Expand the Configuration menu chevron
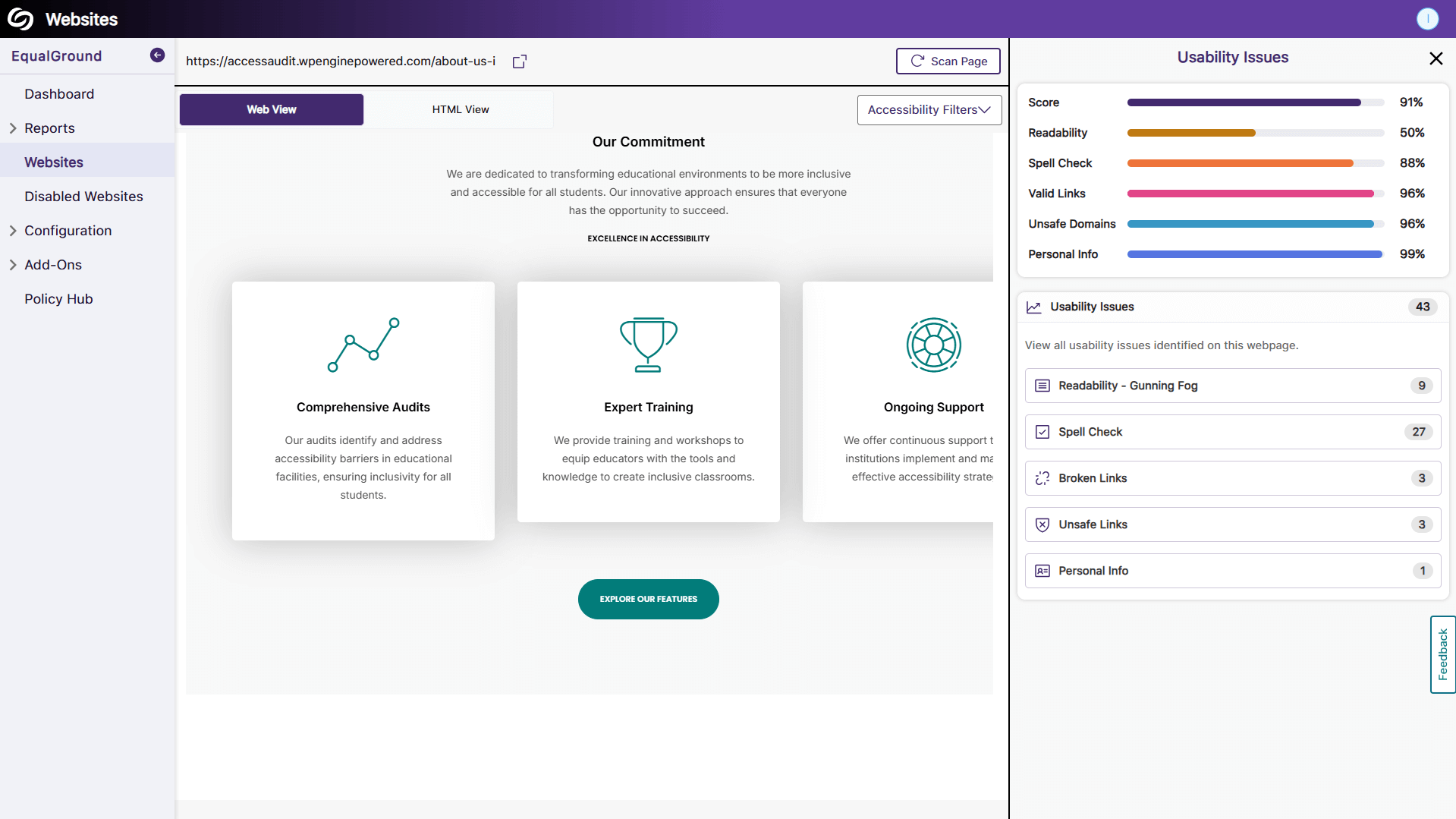 click(x=13, y=231)
